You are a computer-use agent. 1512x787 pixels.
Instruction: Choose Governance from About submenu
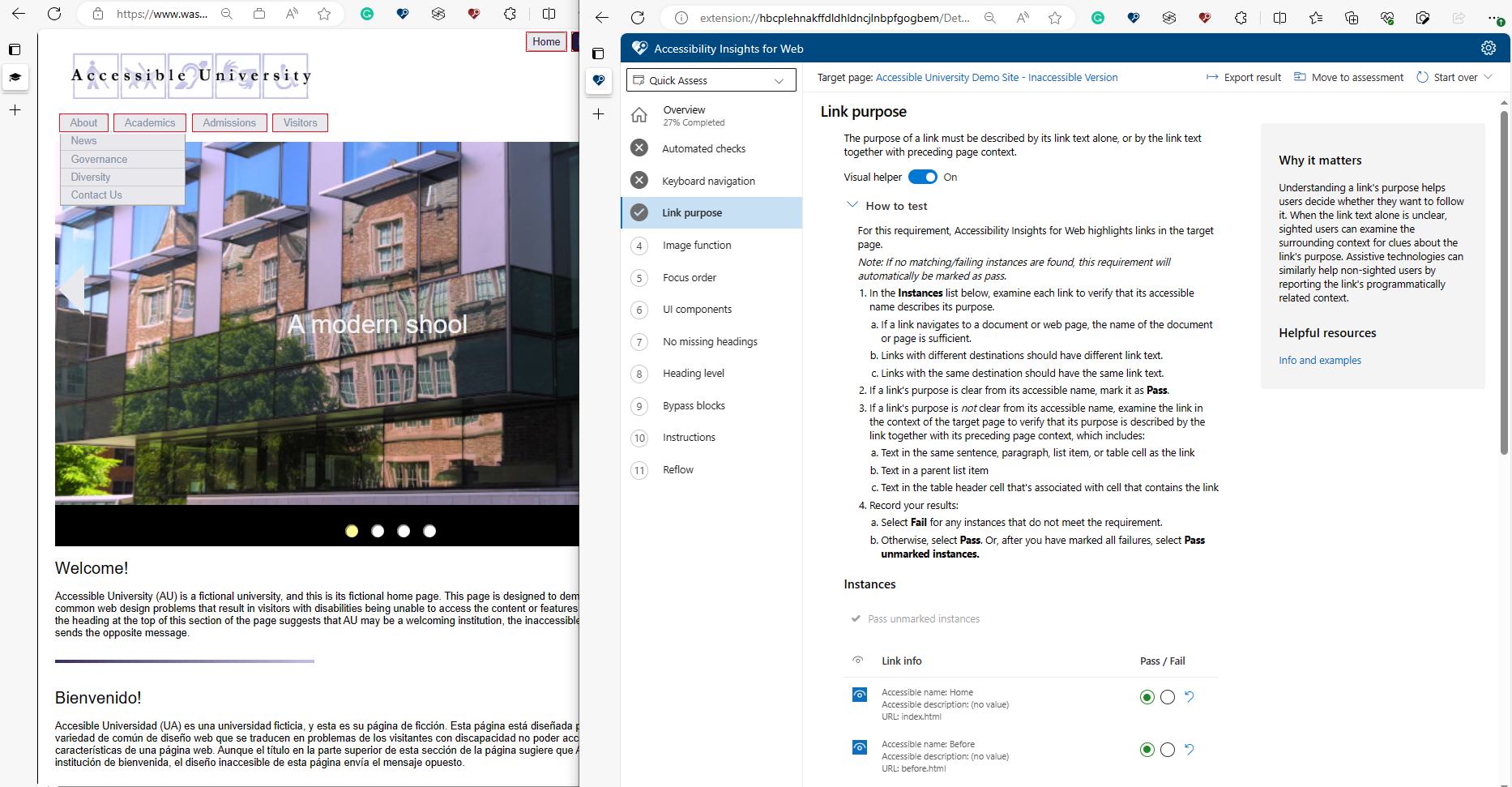point(122,159)
